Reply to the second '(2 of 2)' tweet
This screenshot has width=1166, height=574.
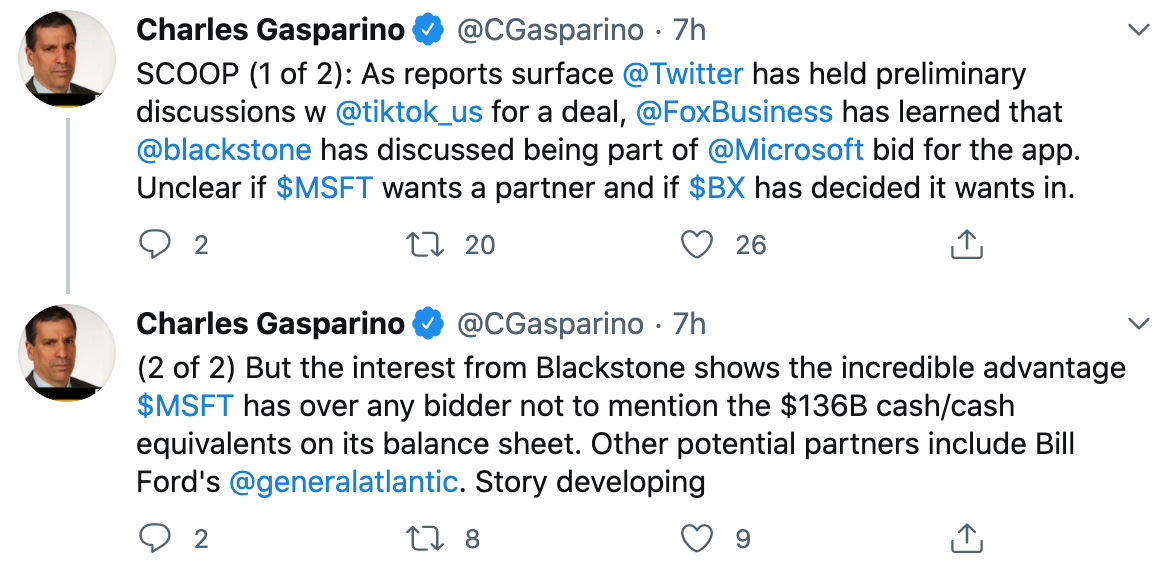pos(154,539)
